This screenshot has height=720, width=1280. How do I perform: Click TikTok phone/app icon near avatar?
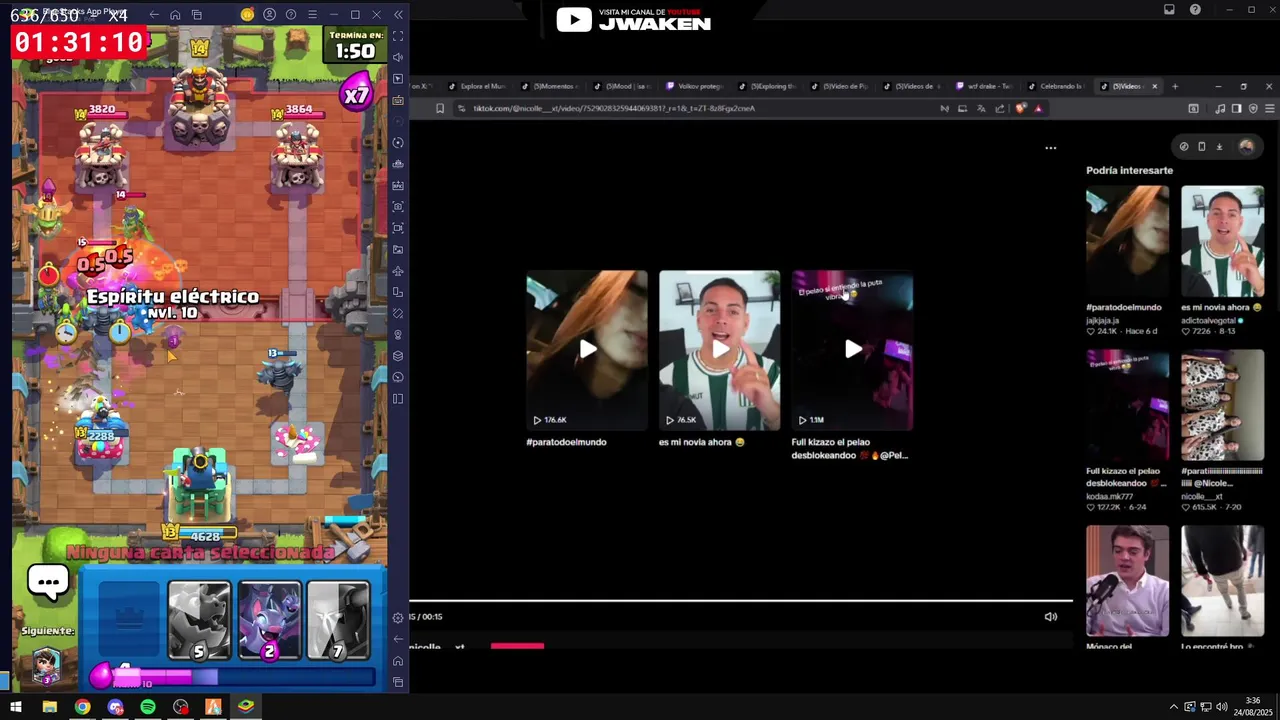click(x=1201, y=146)
